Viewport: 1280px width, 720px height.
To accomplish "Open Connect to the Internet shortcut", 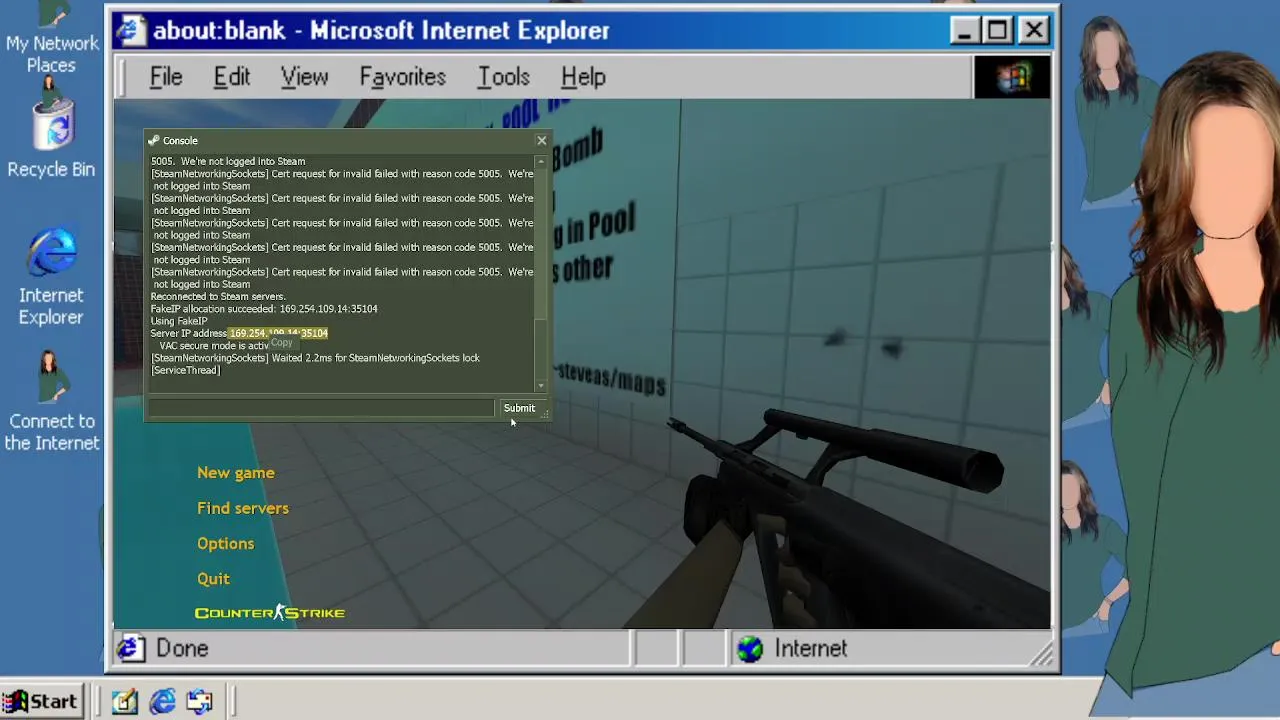I will pos(51,402).
